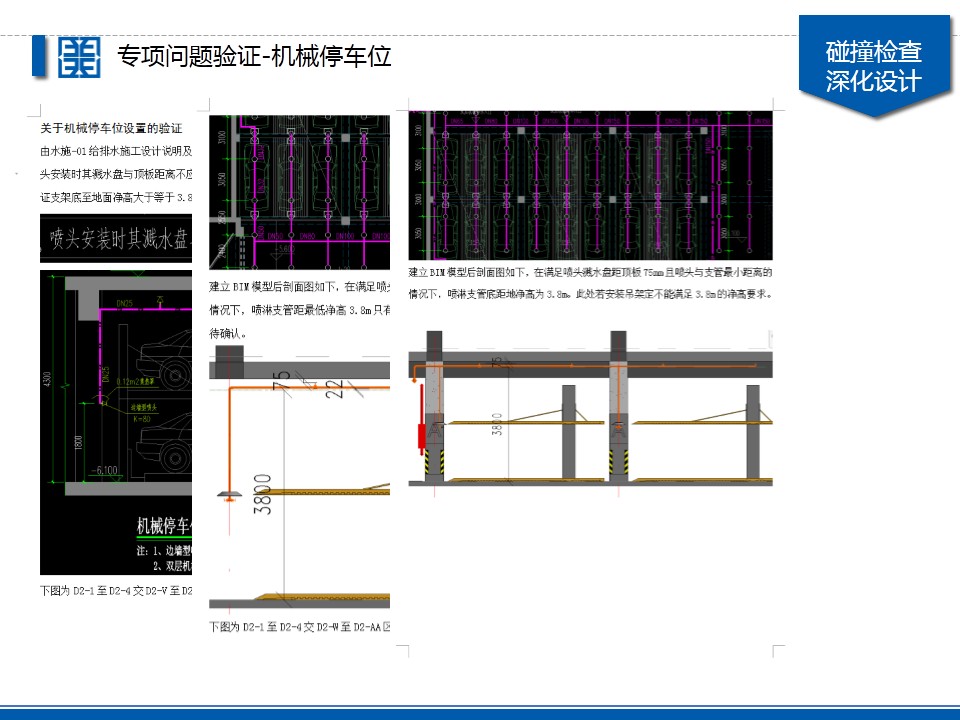Click the 机械停车位 title inside CAD drawing
The width and height of the screenshot is (960, 720).
tap(163, 525)
